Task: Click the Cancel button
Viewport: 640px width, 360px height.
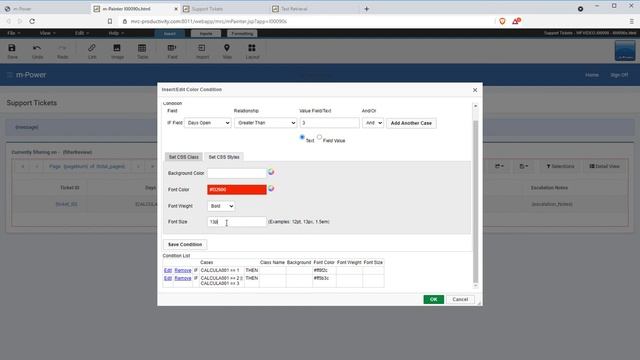Action: pos(460,299)
